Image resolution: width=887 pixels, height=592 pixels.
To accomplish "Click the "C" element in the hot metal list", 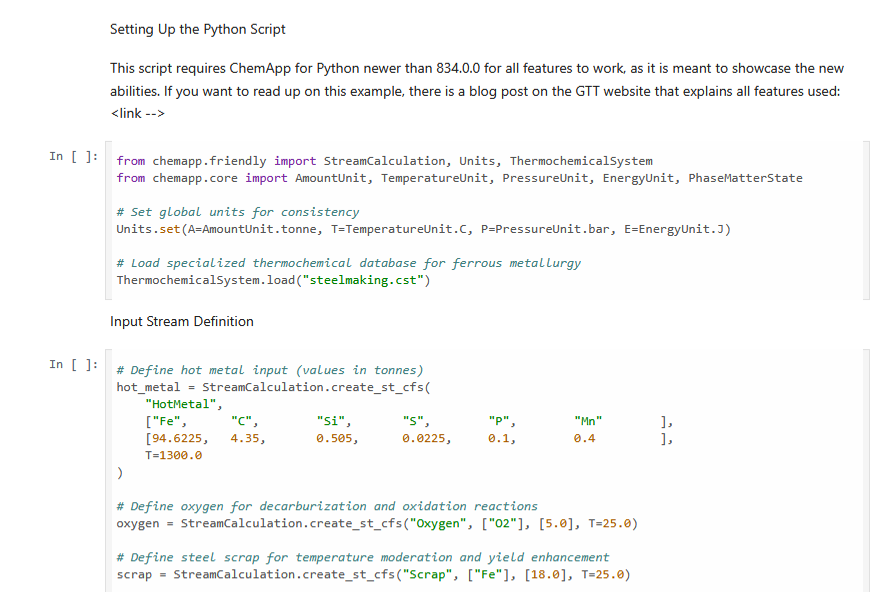I will pos(242,421).
